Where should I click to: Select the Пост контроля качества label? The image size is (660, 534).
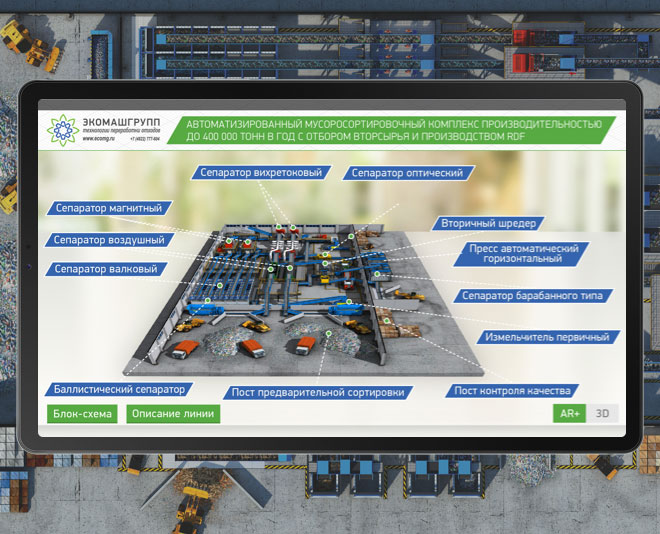pyautogui.click(x=512, y=391)
